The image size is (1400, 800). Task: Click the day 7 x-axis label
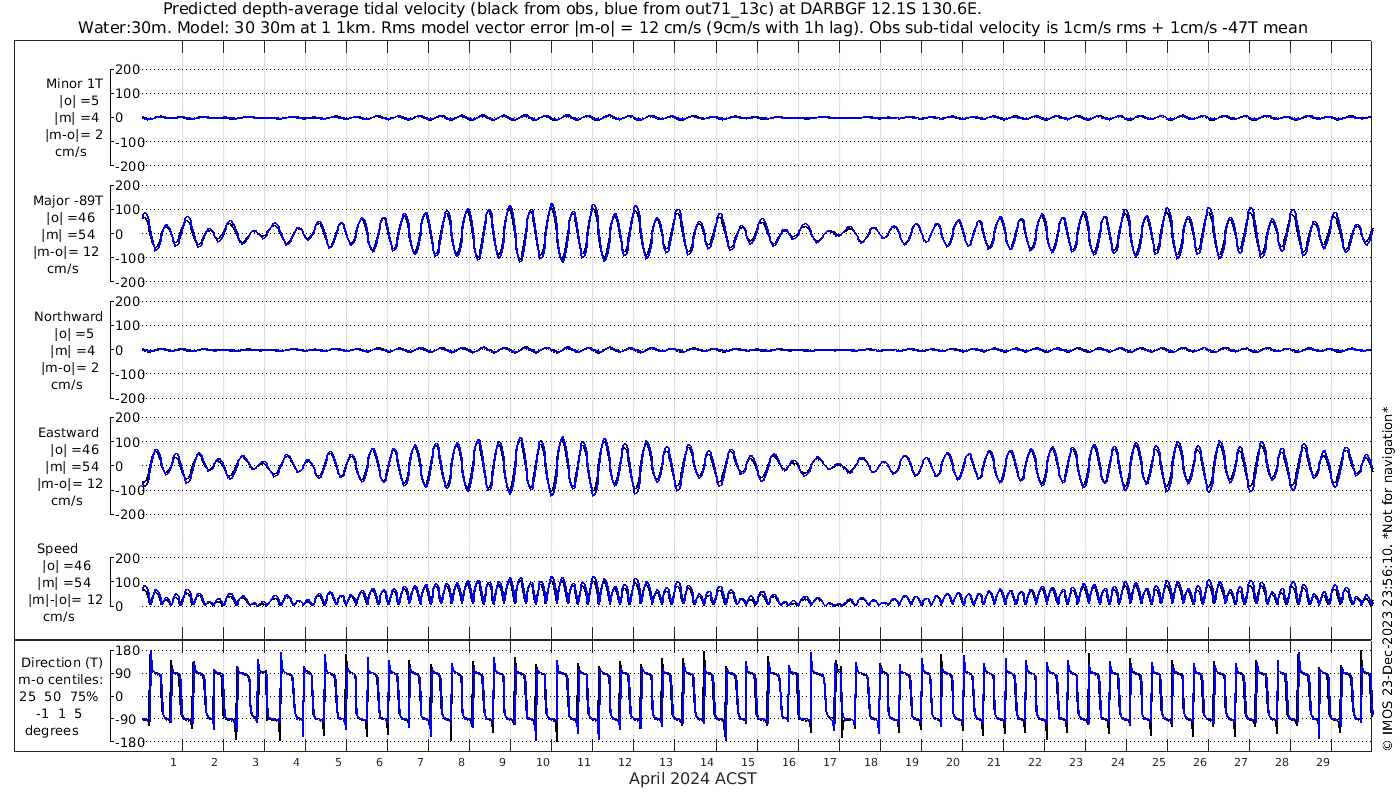point(420,762)
